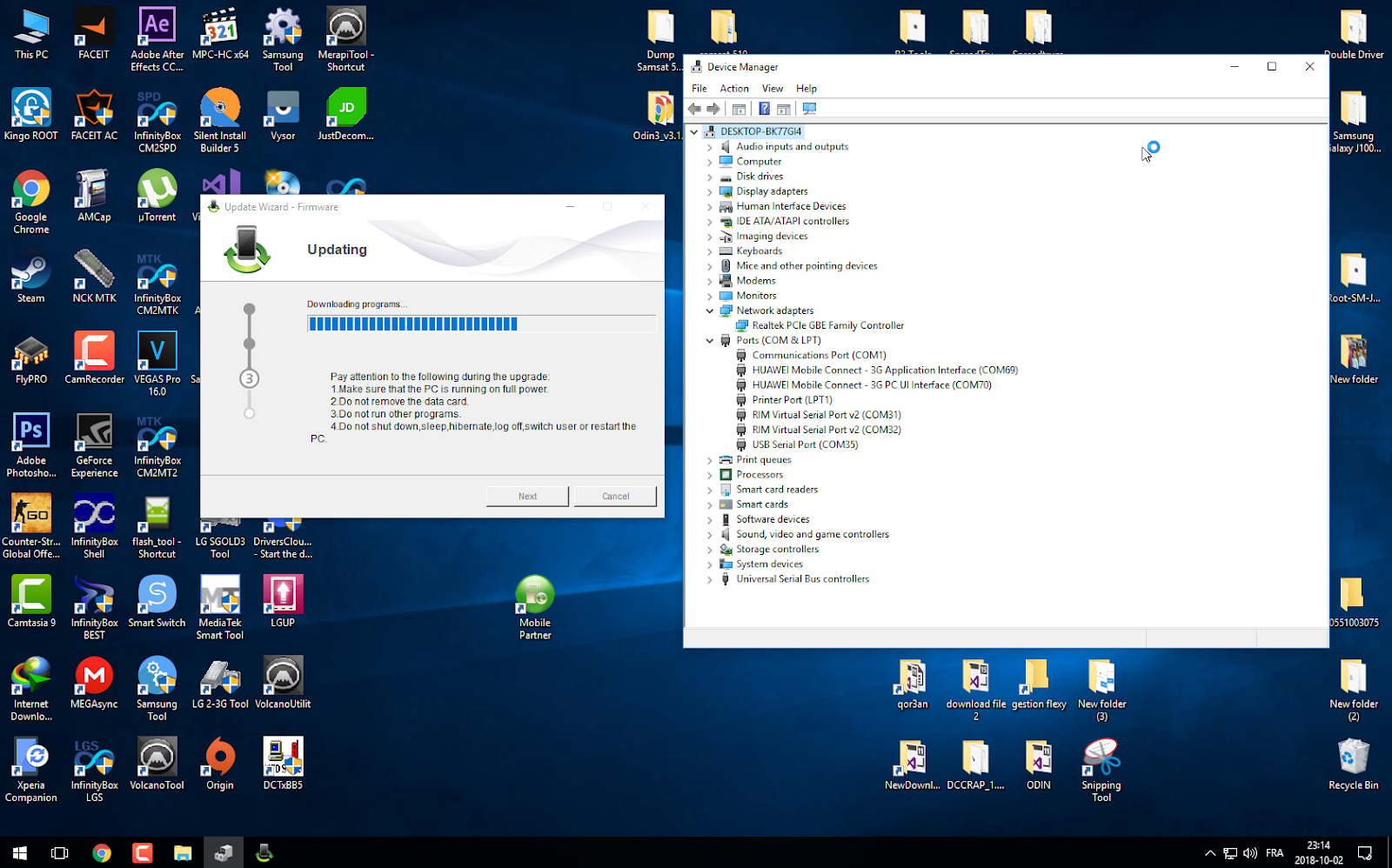Open Steam desktop shortcut

[x=31, y=278]
